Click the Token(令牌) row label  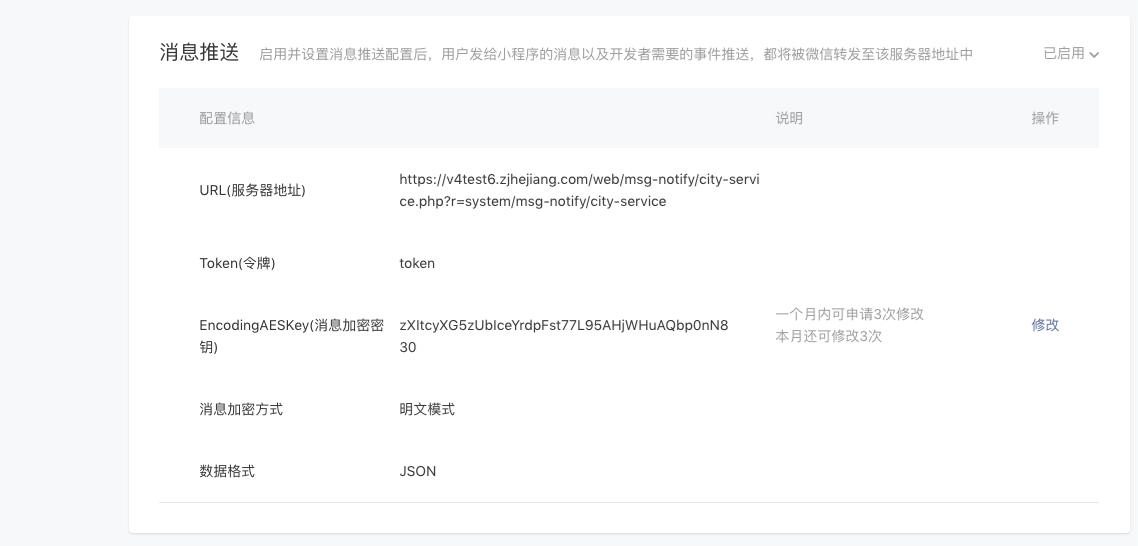[237, 263]
